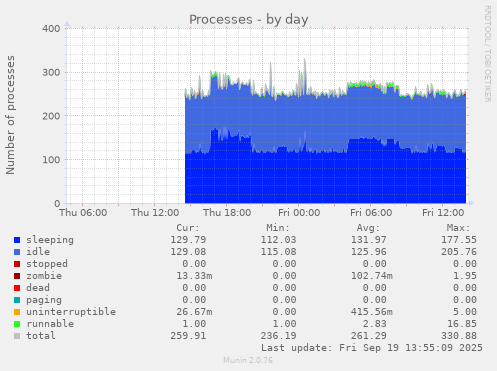Click sleeping minimum value 112.03

278,240
